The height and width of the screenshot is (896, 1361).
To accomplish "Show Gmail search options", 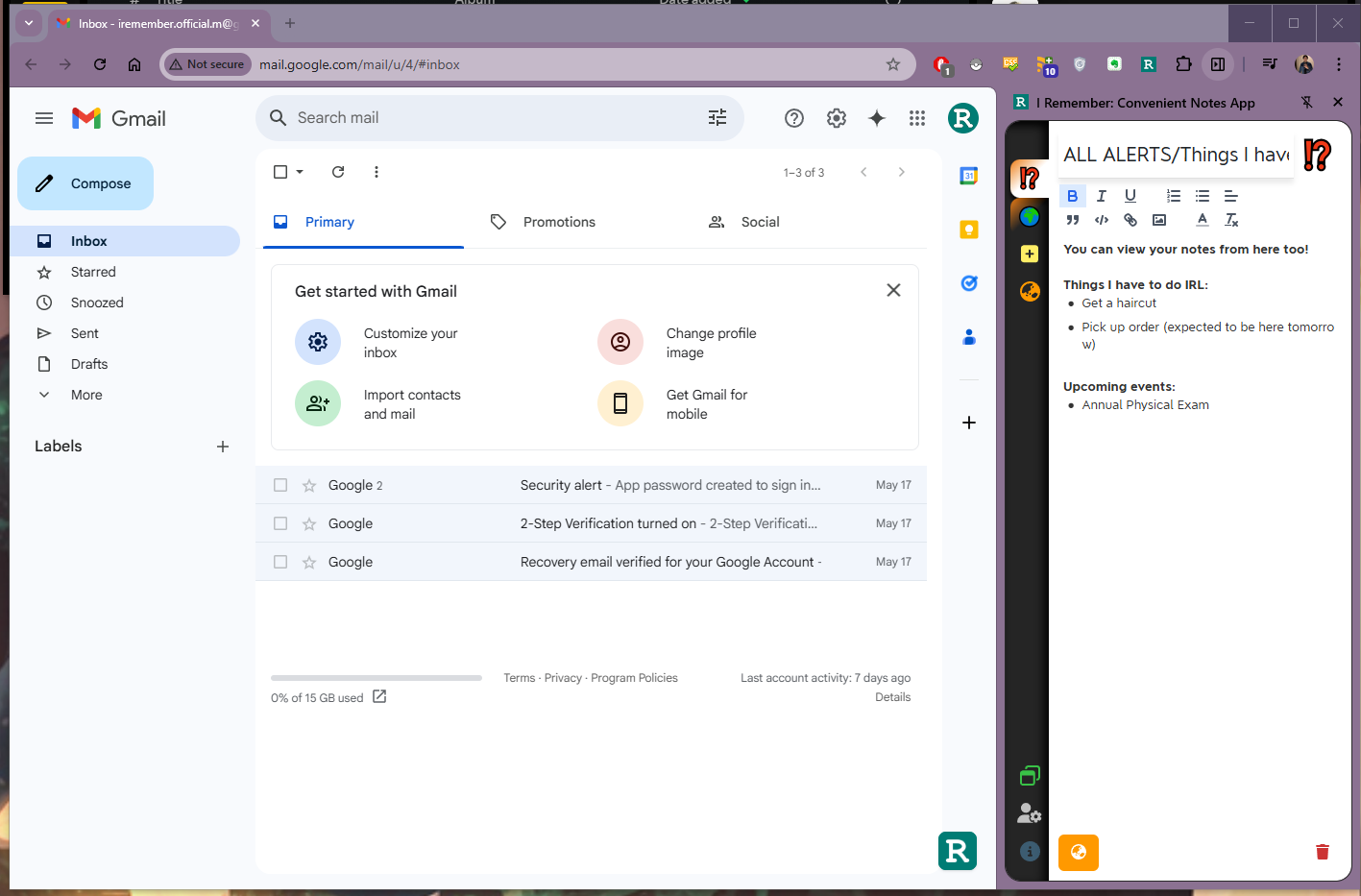I will click(717, 117).
